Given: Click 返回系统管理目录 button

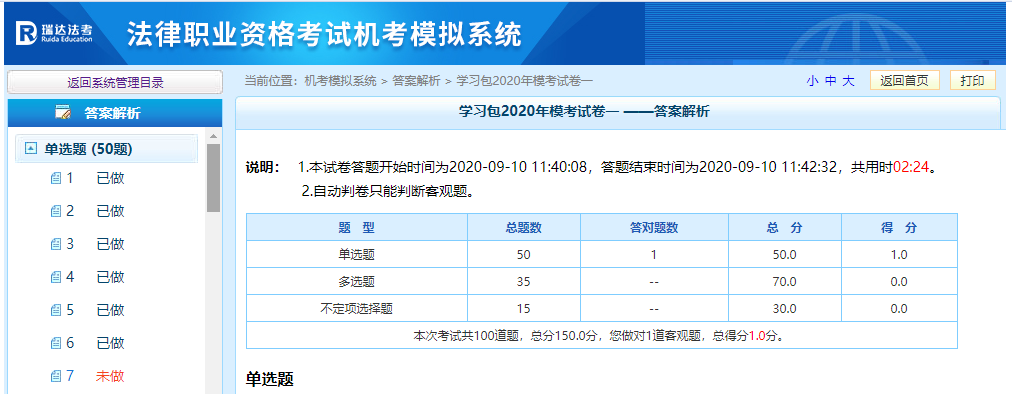Looking at the screenshot, I should pyautogui.click(x=115, y=83).
